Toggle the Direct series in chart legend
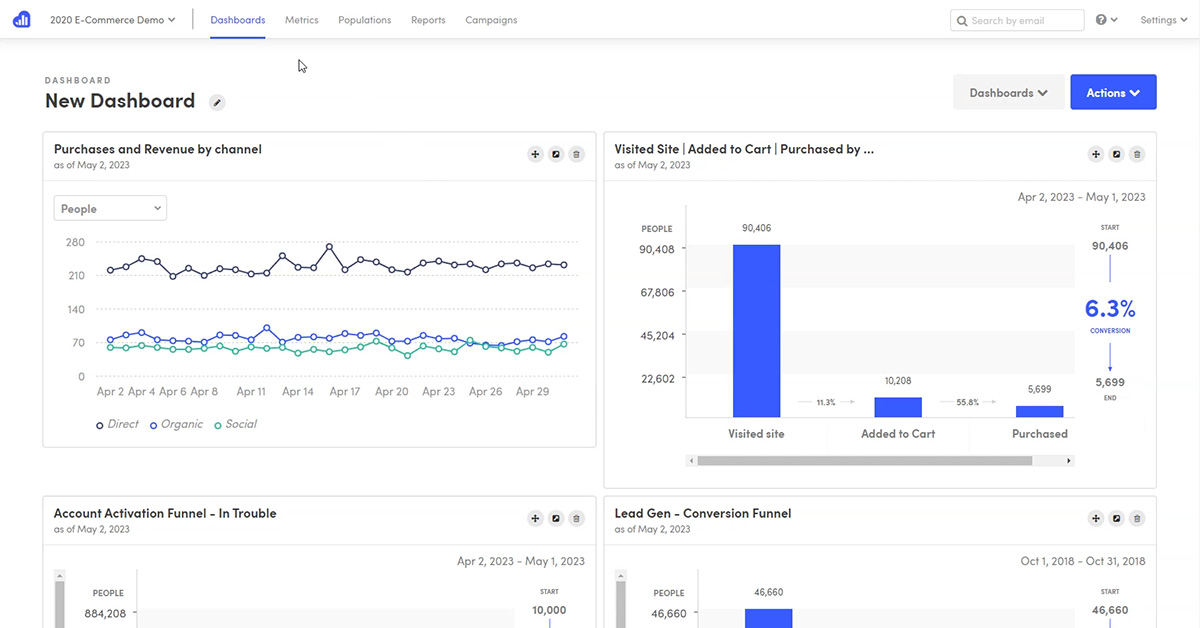Image resolution: width=1200 pixels, height=628 pixels. click(117, 424)
